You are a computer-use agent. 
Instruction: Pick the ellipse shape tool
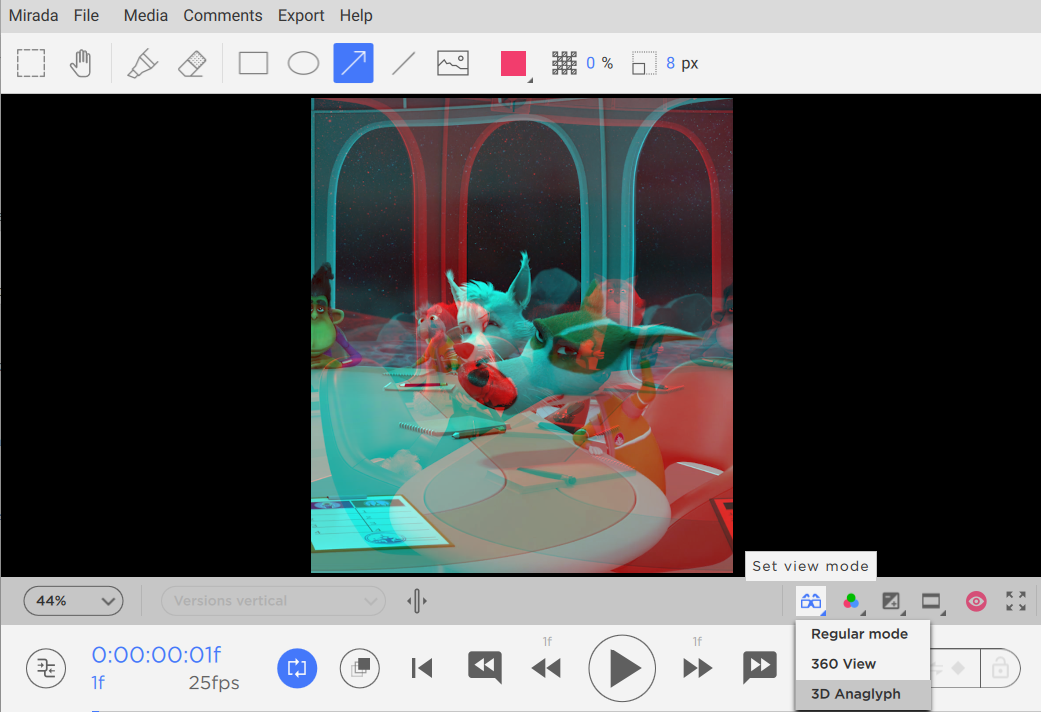click(303, 63)
